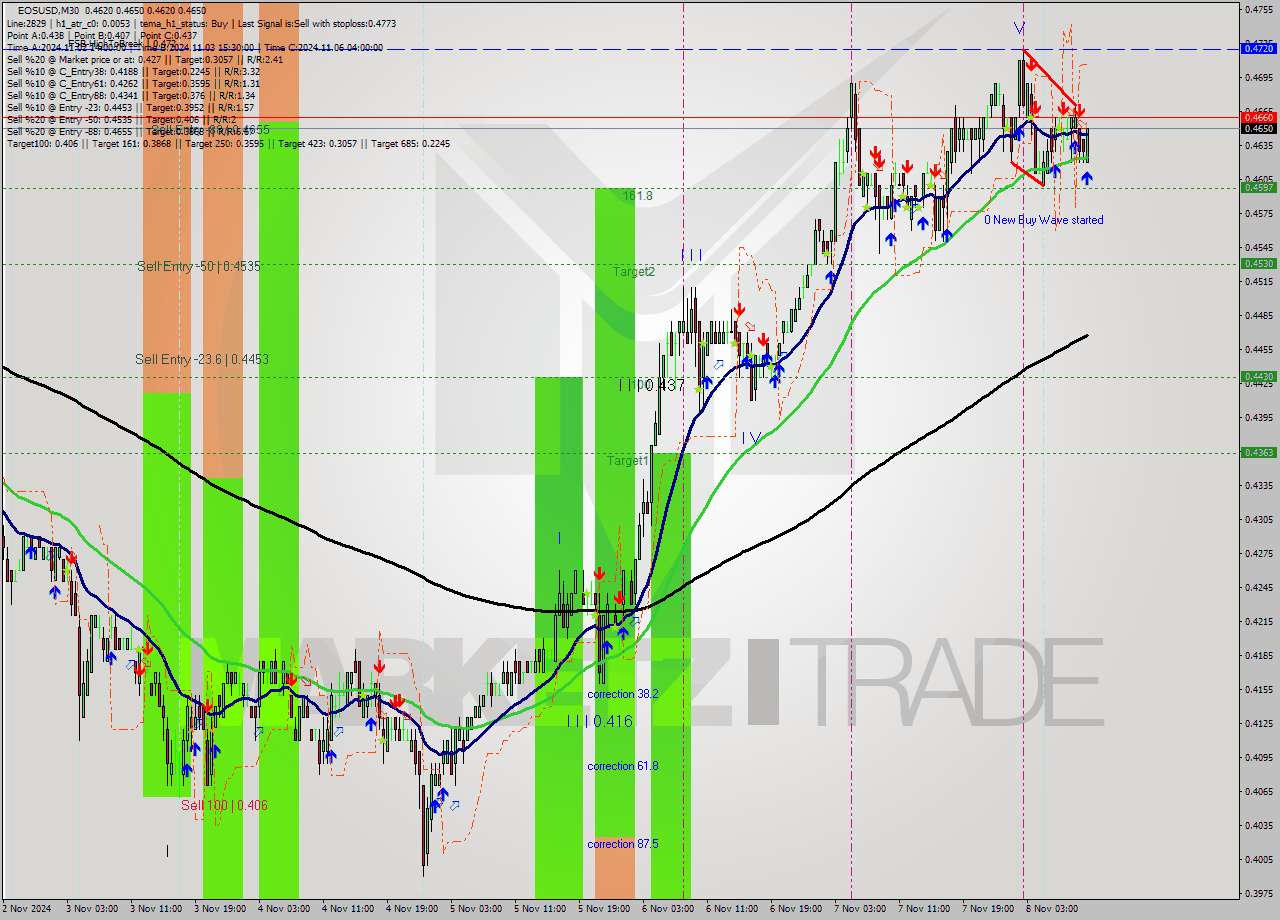The image size is (1280, 920).
Task: Click the 0.4005 price axis label
Action: click(1258, 859)
